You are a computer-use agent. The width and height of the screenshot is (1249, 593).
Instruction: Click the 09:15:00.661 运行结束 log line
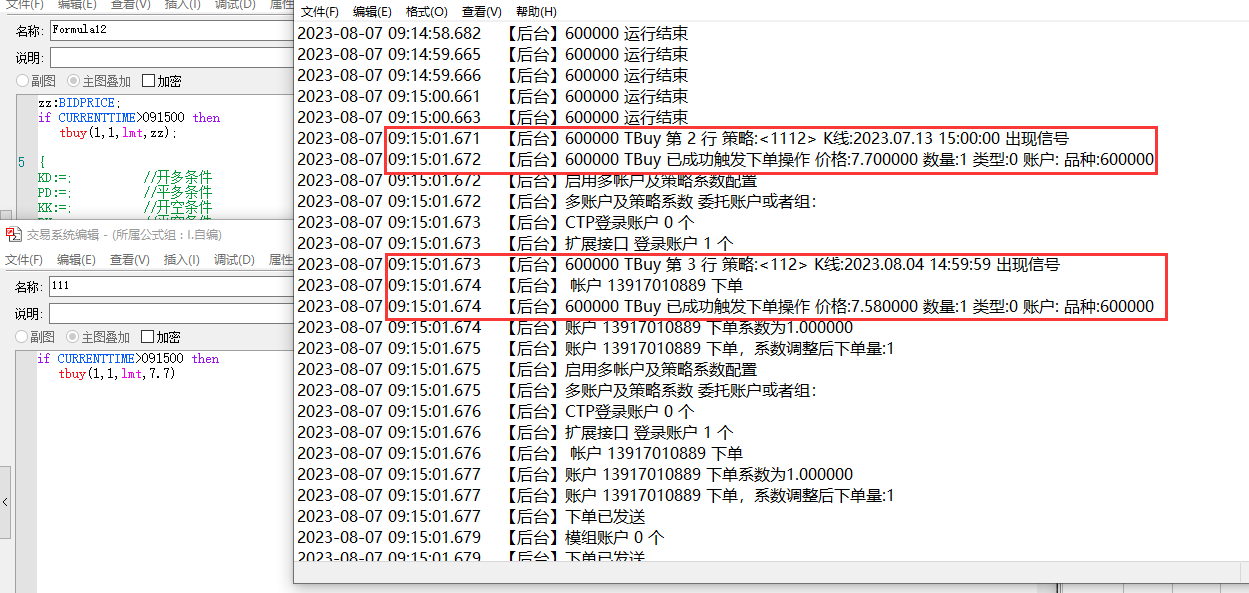point(493,97)
